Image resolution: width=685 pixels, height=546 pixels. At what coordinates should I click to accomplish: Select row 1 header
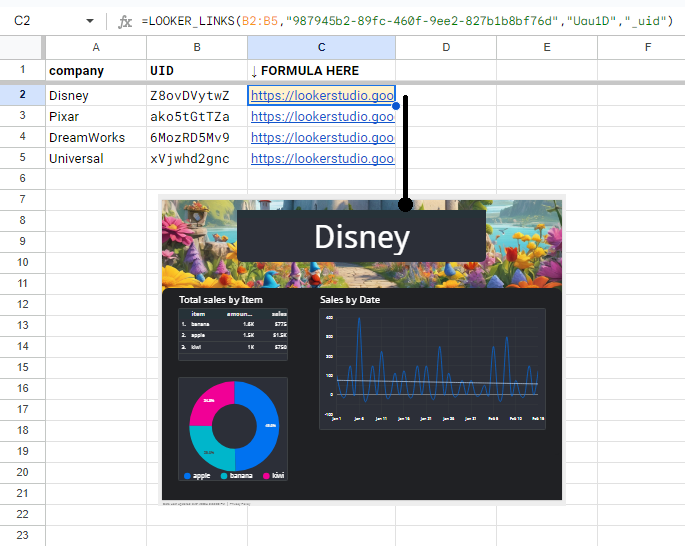pos(22,70)
